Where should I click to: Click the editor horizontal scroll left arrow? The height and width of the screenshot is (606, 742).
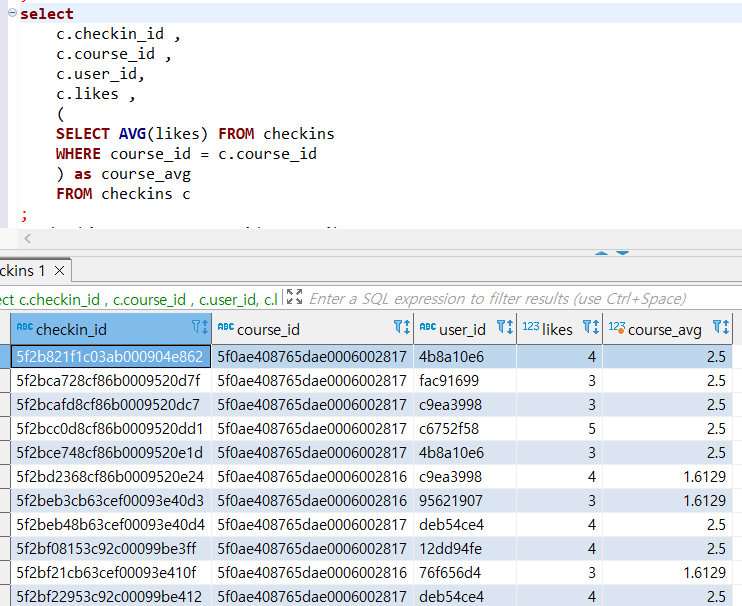coord(27,238)
